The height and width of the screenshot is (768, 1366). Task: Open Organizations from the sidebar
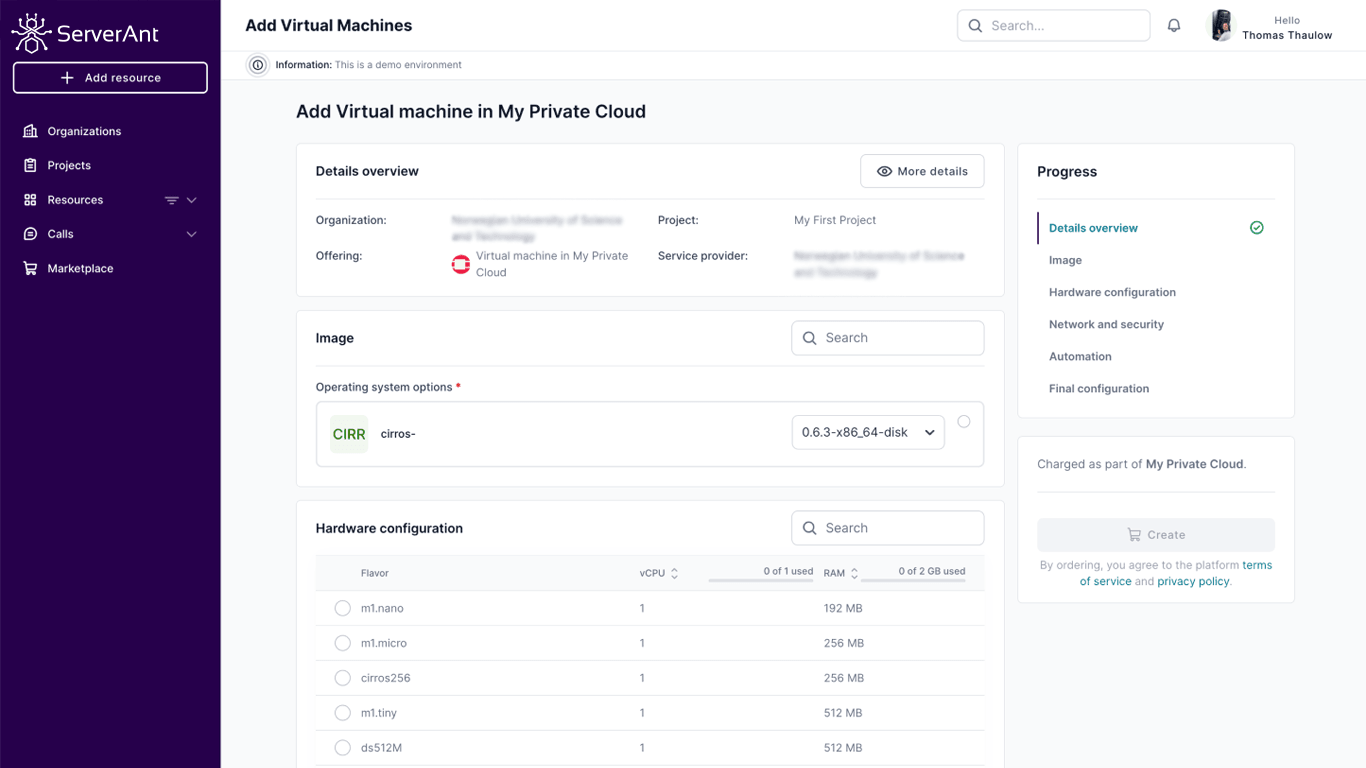pos(84,131)
